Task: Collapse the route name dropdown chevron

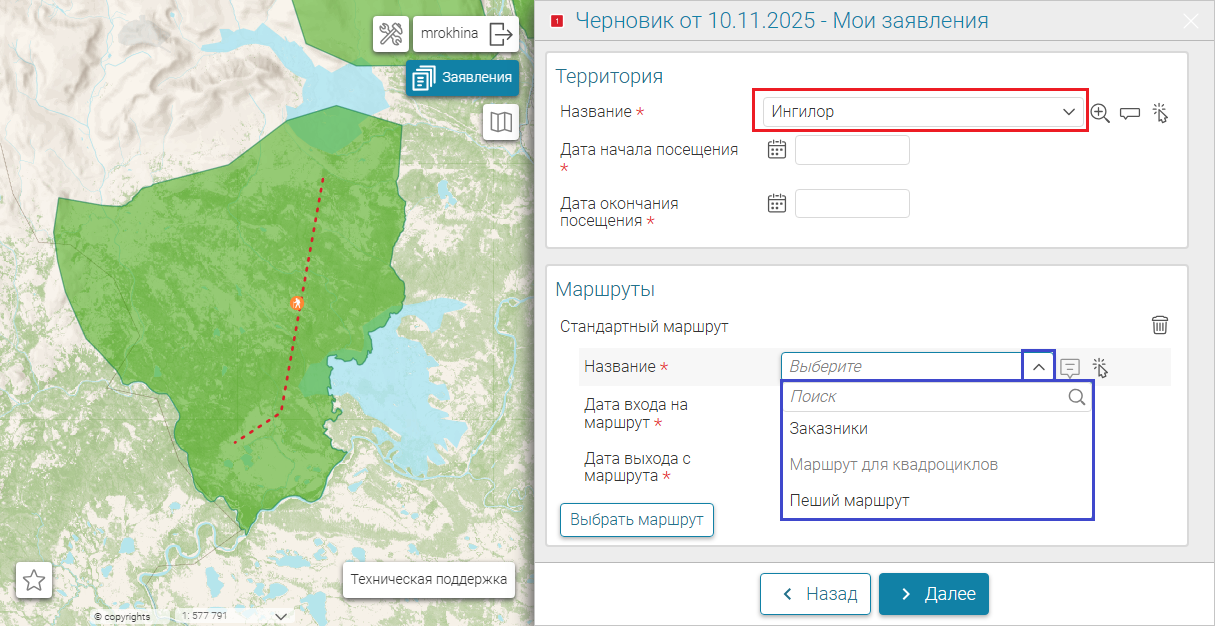Action: coord(1038,367)
